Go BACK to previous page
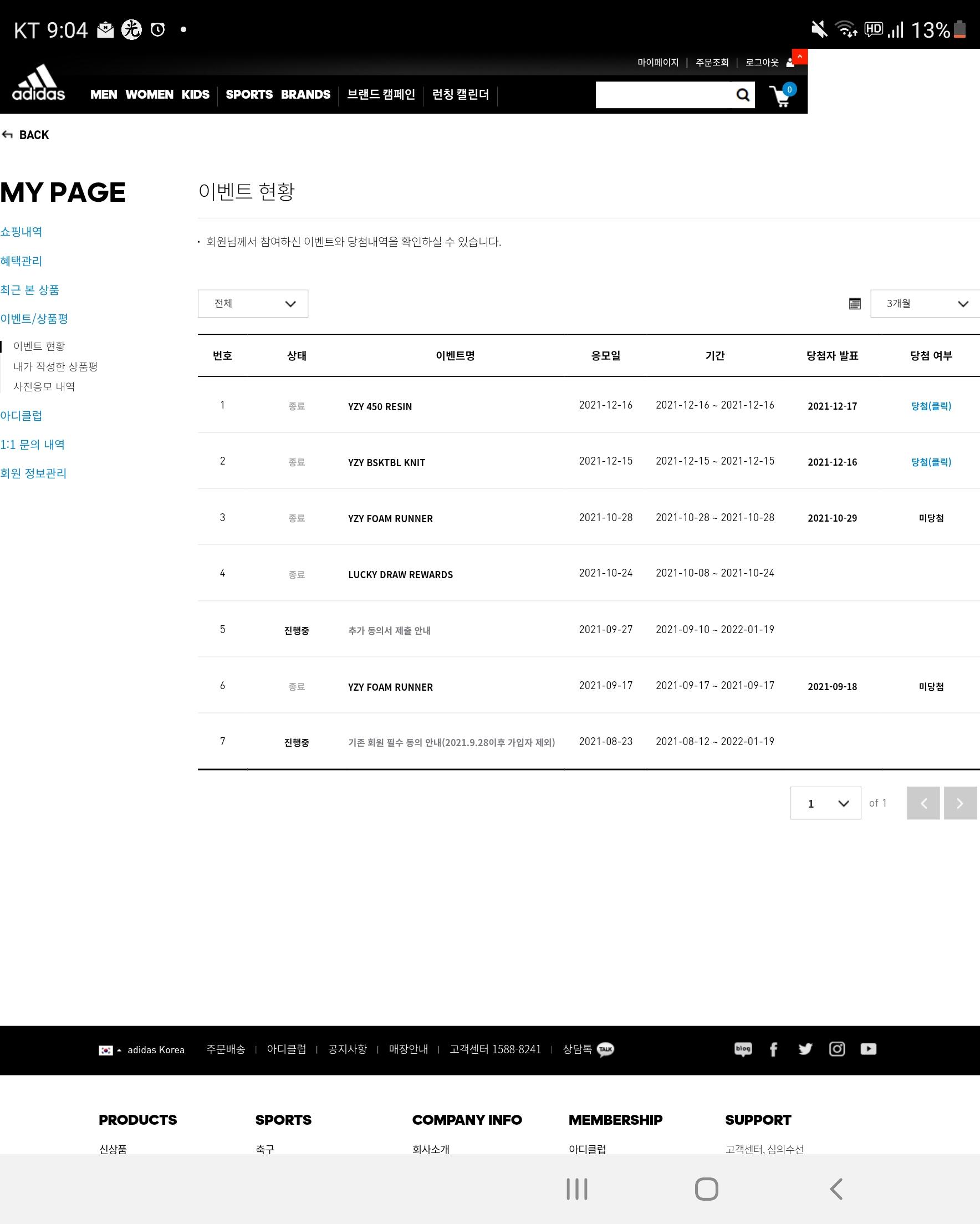 coord(26,135)
